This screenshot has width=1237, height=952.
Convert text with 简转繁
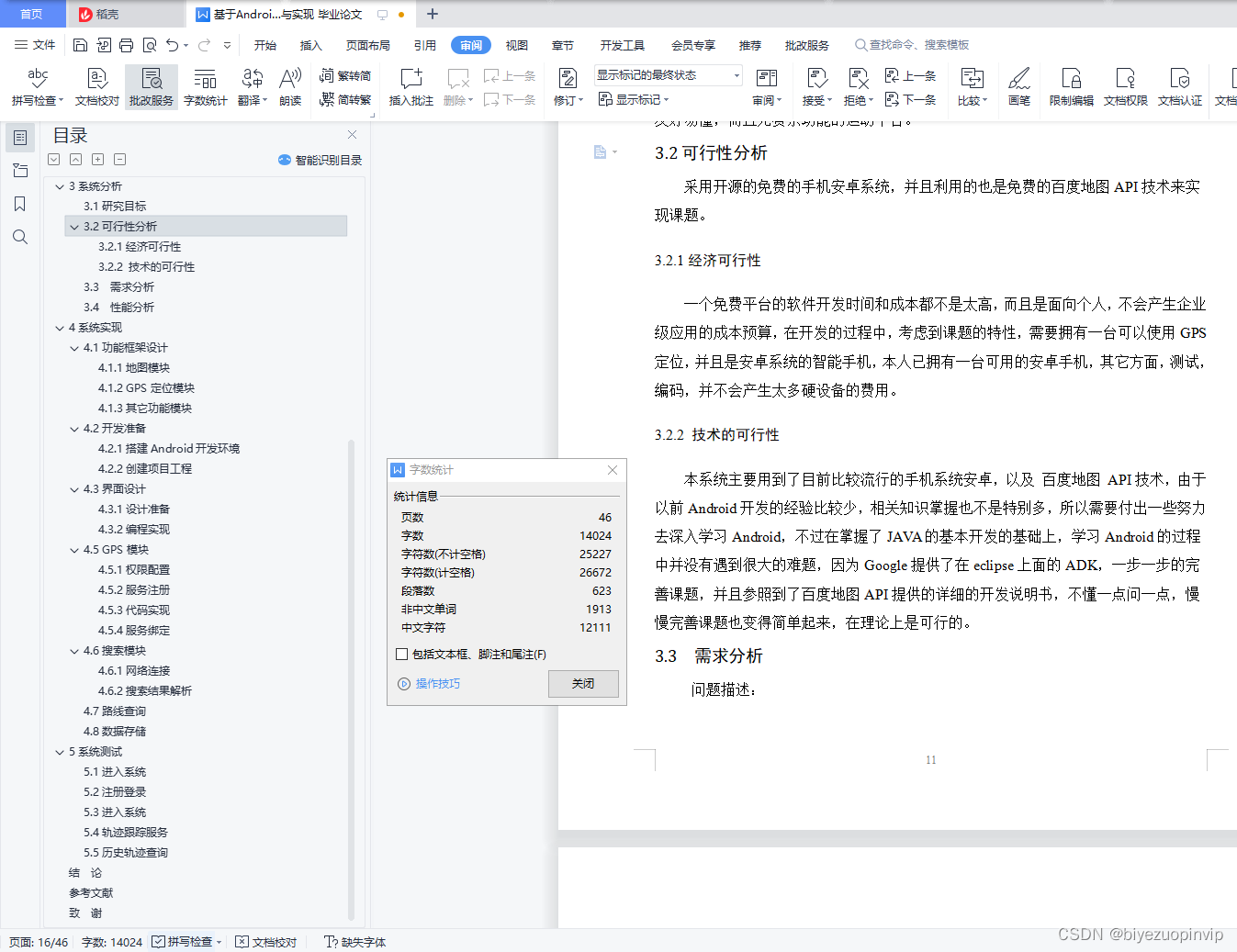(345, 99)
